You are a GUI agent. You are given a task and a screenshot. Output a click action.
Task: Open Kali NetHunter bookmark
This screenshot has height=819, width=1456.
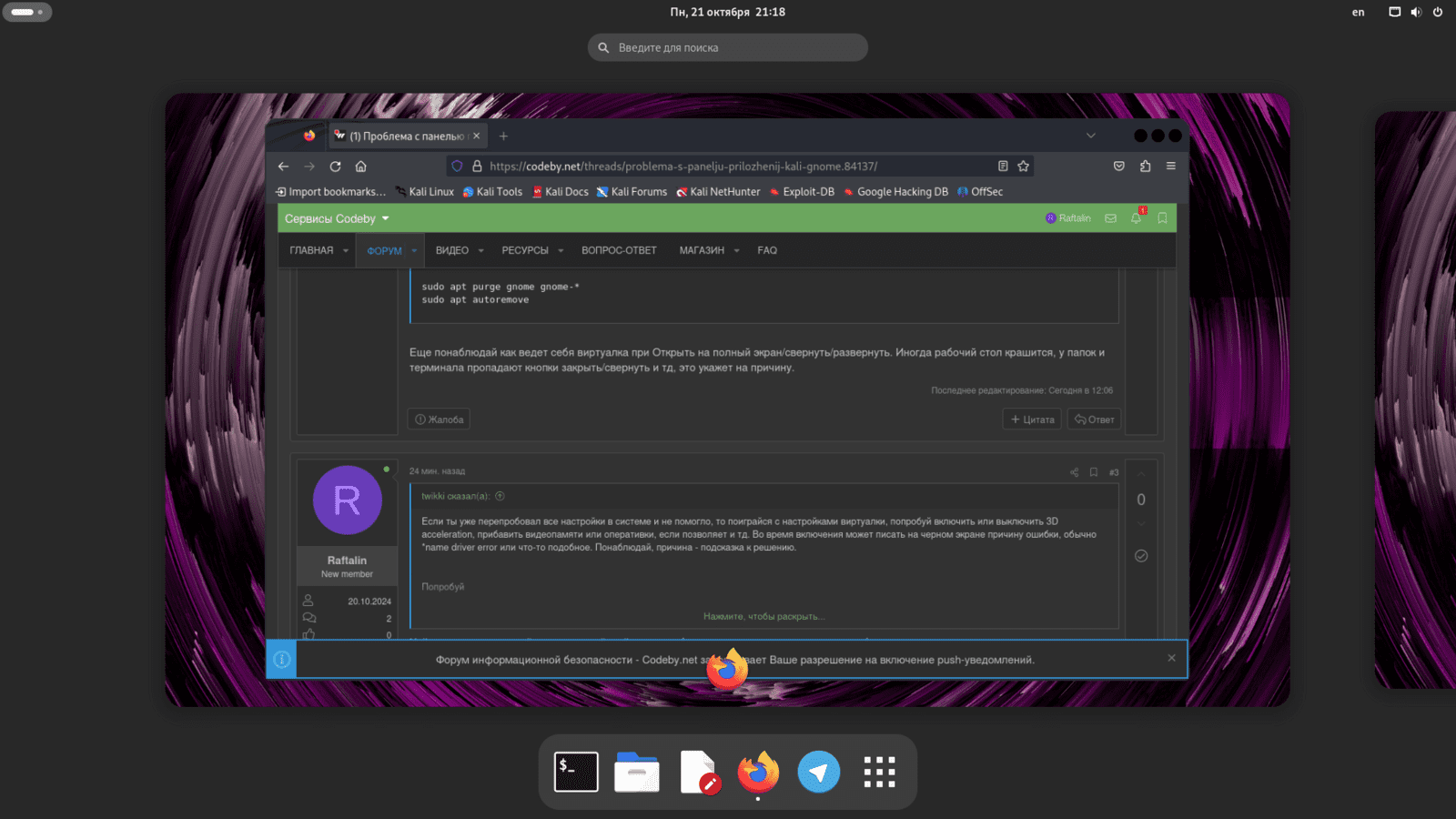[x=718, y=192]
